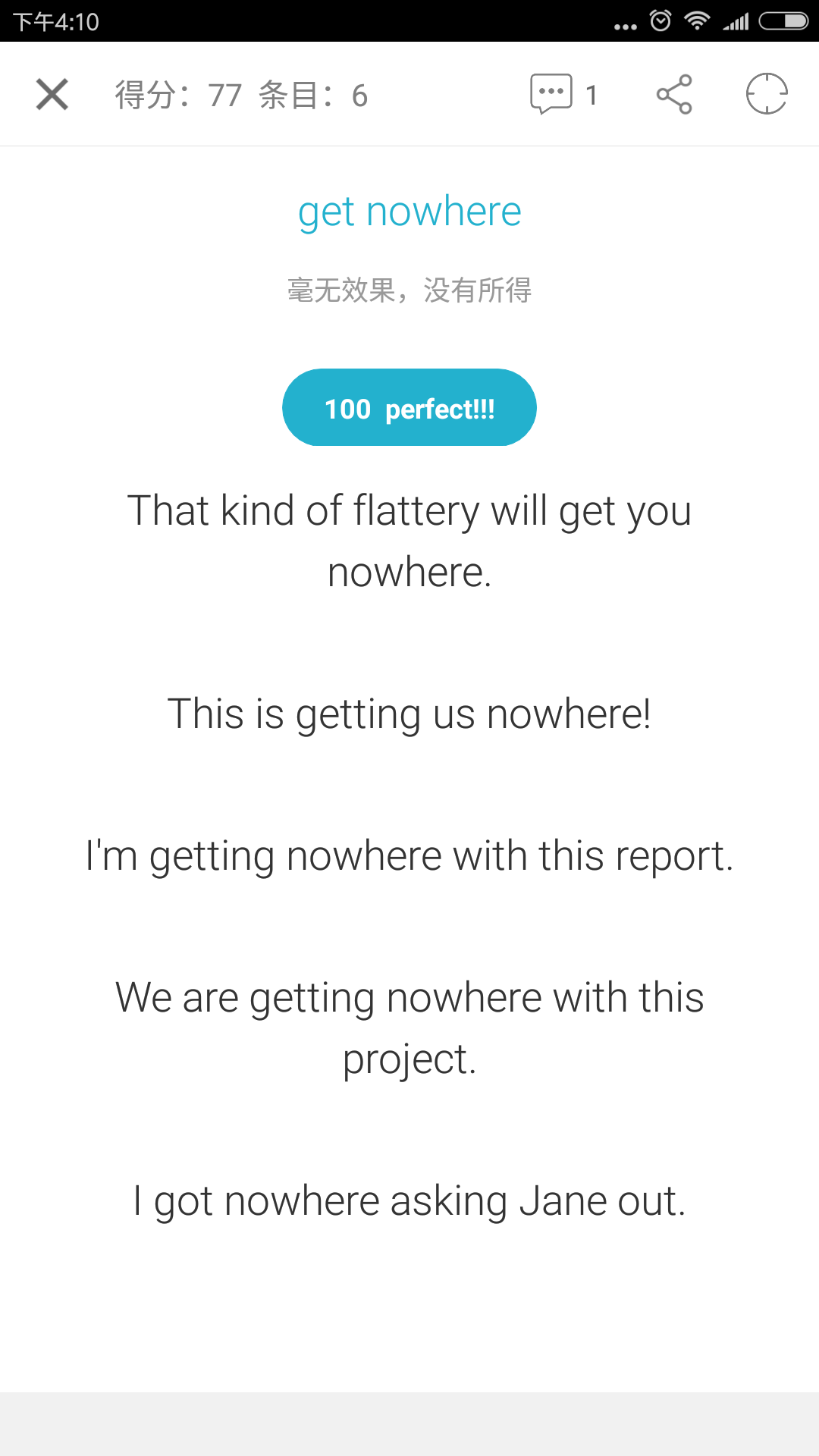Tap the battery indicator in status bar

784,20
